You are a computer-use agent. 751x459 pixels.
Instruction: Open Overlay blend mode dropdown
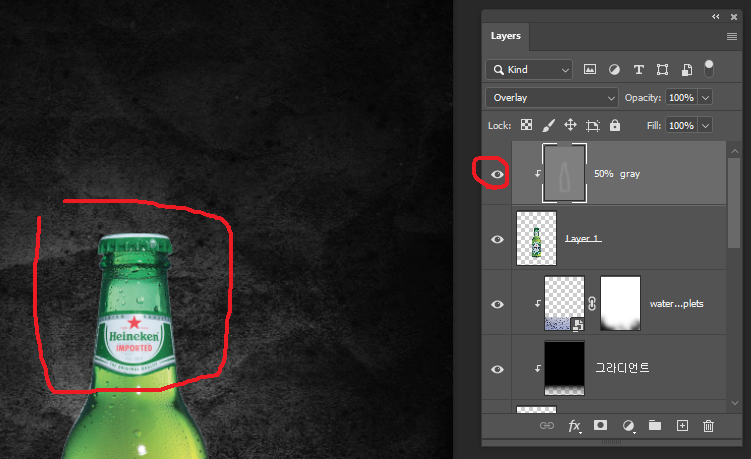552,98
